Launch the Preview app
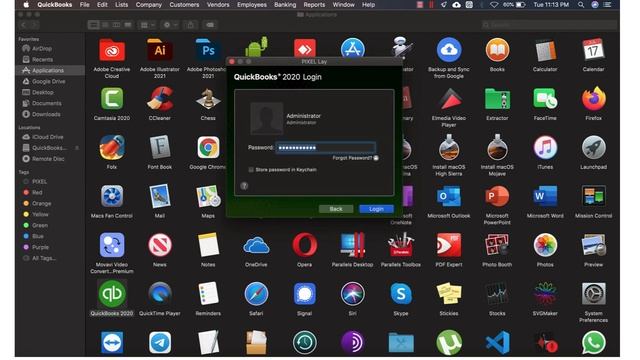 pyautogui.click(x=593, y=245)
